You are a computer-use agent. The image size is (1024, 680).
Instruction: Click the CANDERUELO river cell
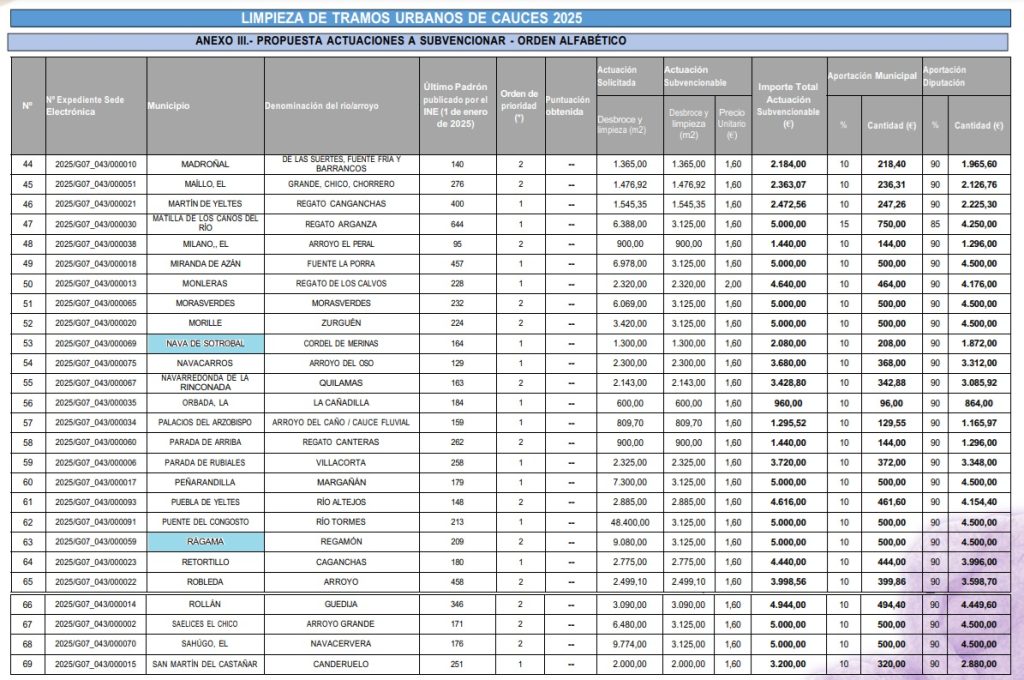tap(341, 664)
